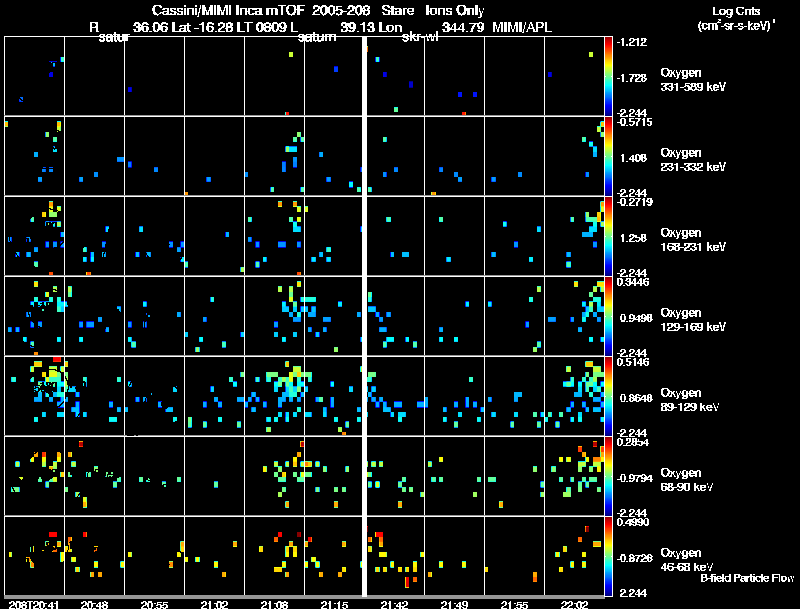
Task: Select the Oxygen 89-129 keV panel at 20:41
Action: point(34,396)
